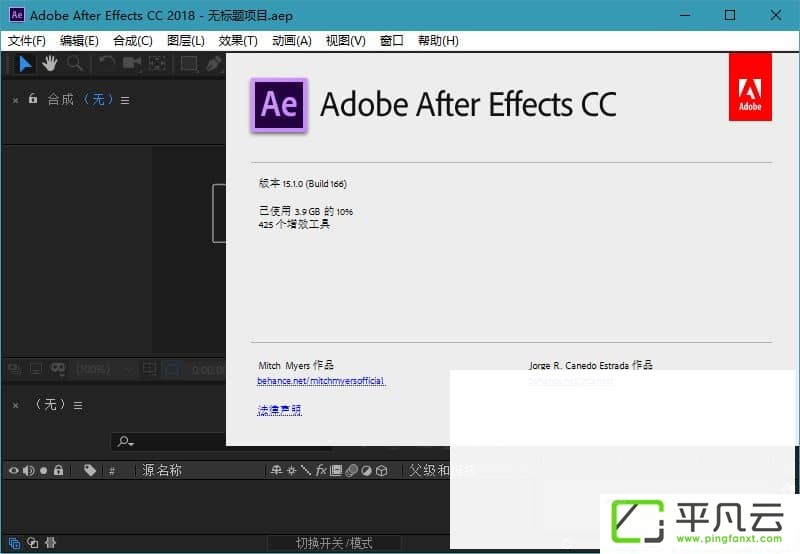
Task: Click the 切换开关/模式 button
Action: tap(334, 543)
